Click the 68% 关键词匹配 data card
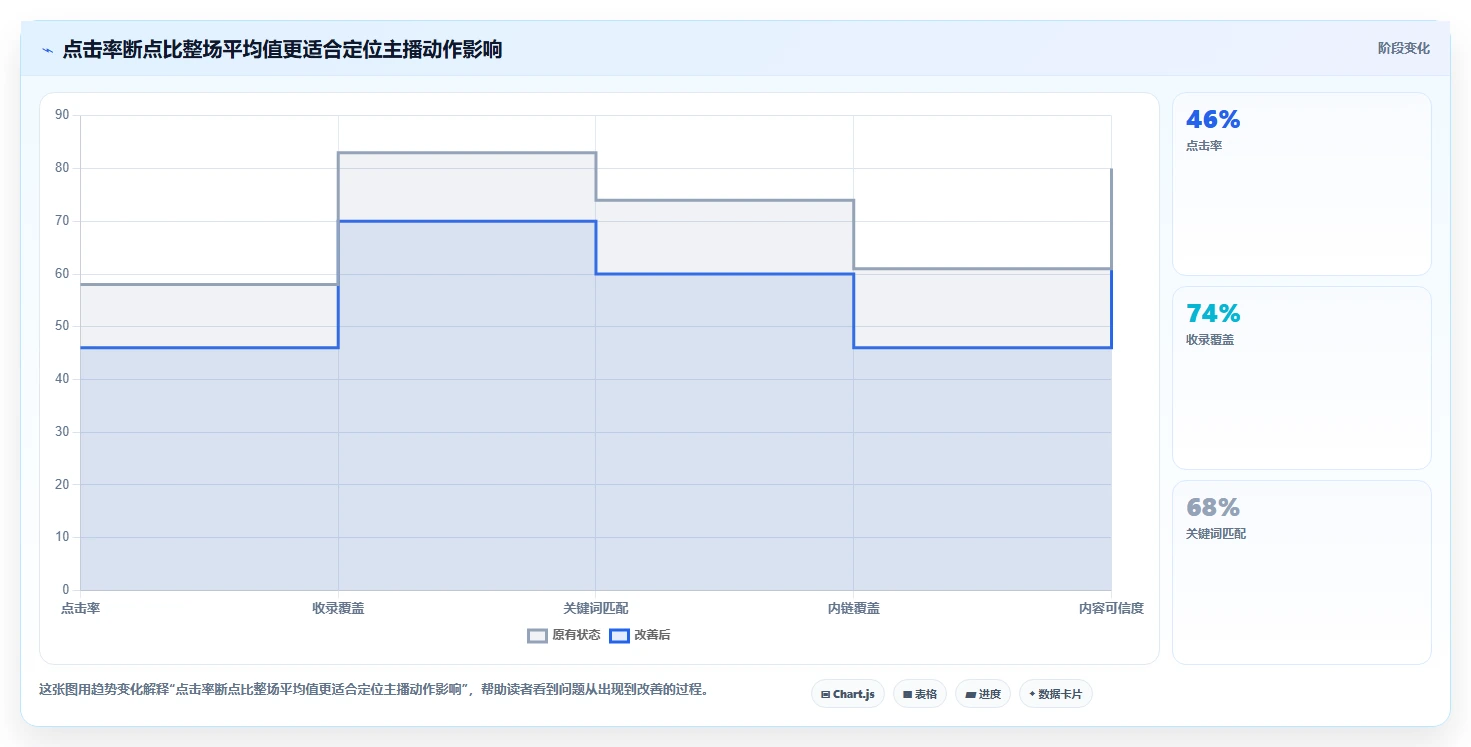Screen dimensions: 1471x747 (x=1302, y=572)
